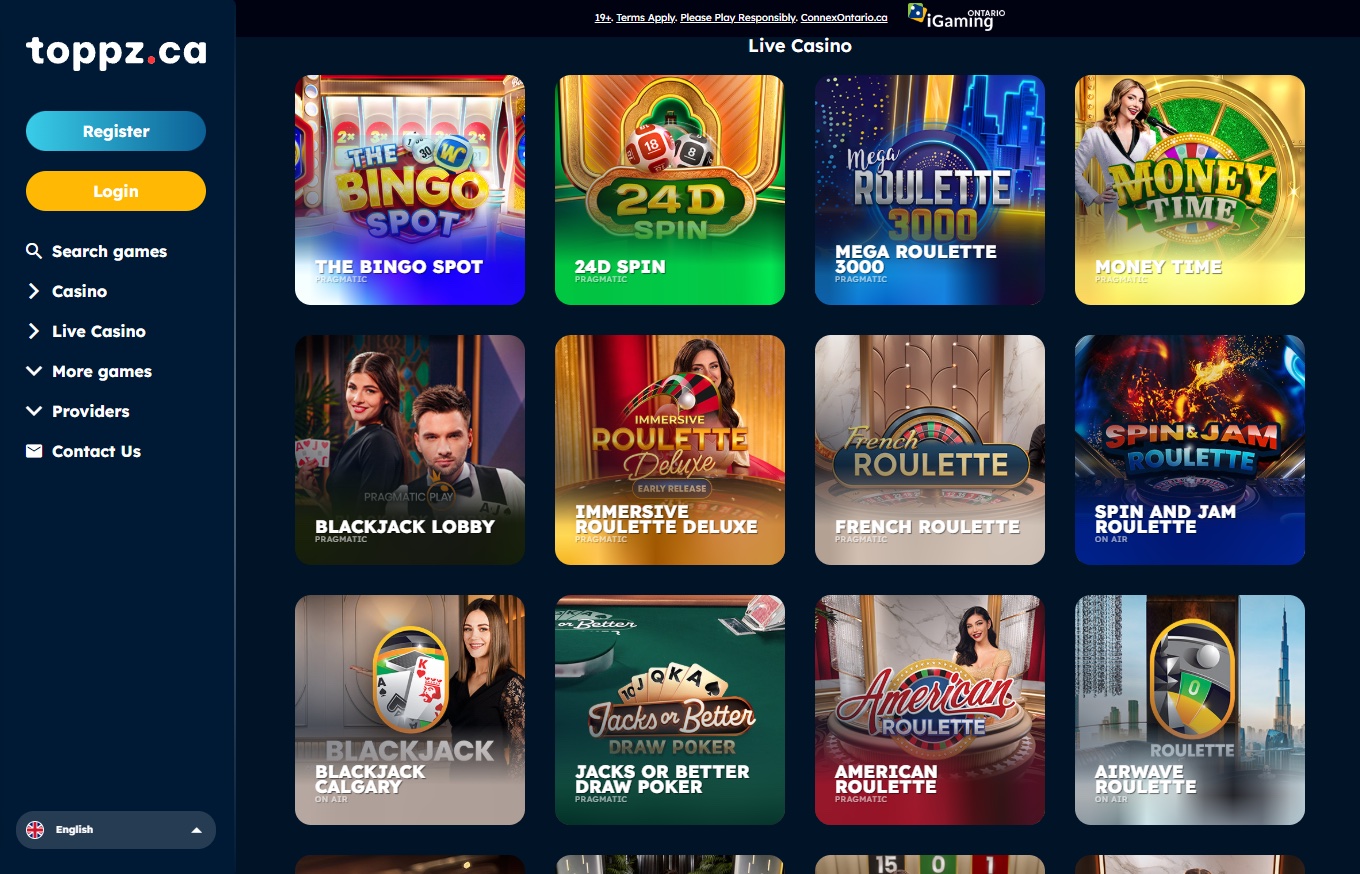Open the Terms Apply link
This screenshot has height=874, width=1360.
(645, 18)
